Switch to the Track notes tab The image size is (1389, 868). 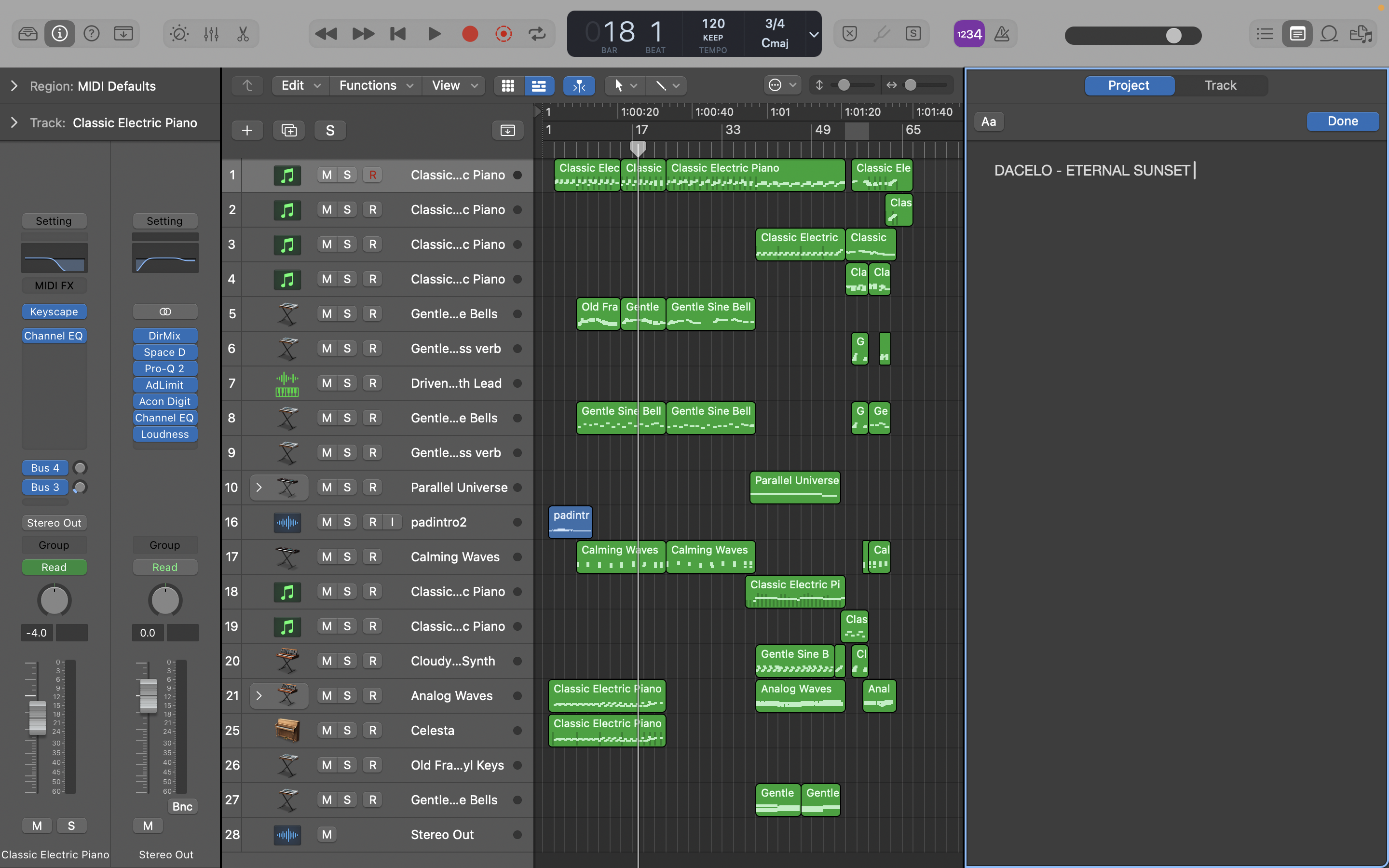tap(1220, 85)
